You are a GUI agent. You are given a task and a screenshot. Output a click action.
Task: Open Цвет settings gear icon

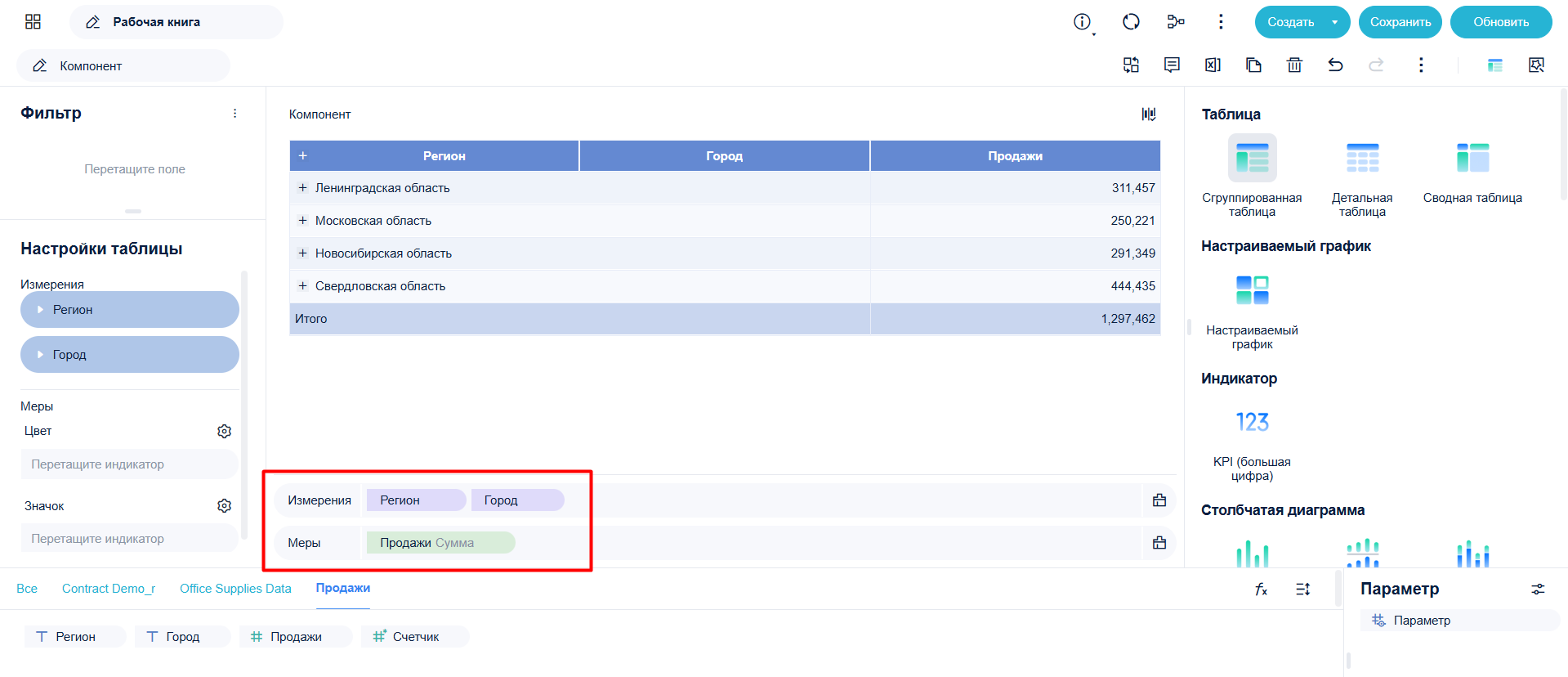(x=224, y=431)
